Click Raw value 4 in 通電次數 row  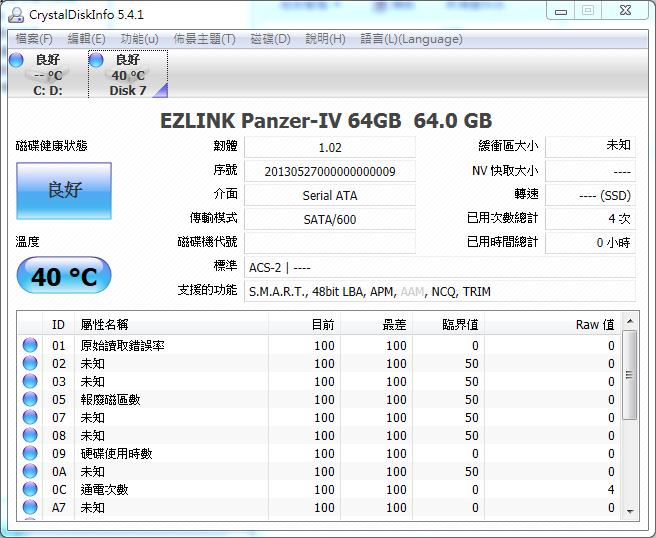pos(611,489)
